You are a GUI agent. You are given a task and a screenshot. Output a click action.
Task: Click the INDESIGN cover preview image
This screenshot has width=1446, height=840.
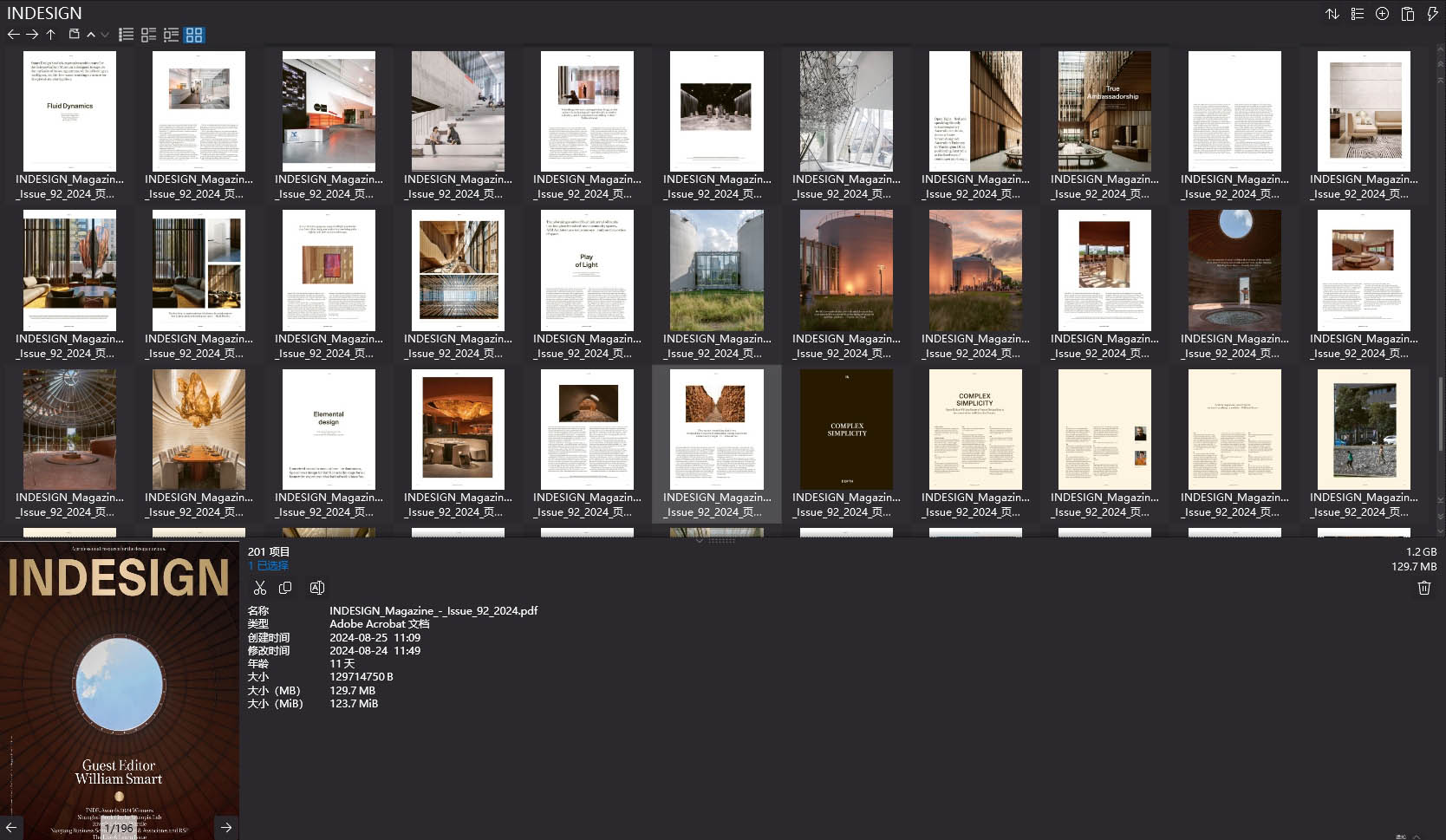pyautogui.click(x=119, y=690)
